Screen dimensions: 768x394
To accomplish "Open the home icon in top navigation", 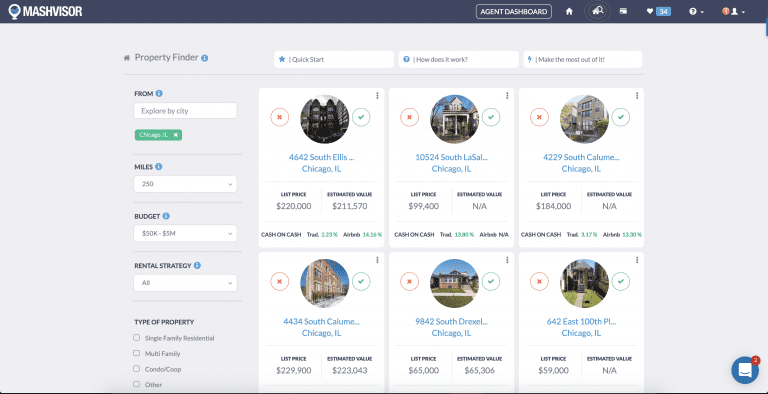I will pos(569,11).
